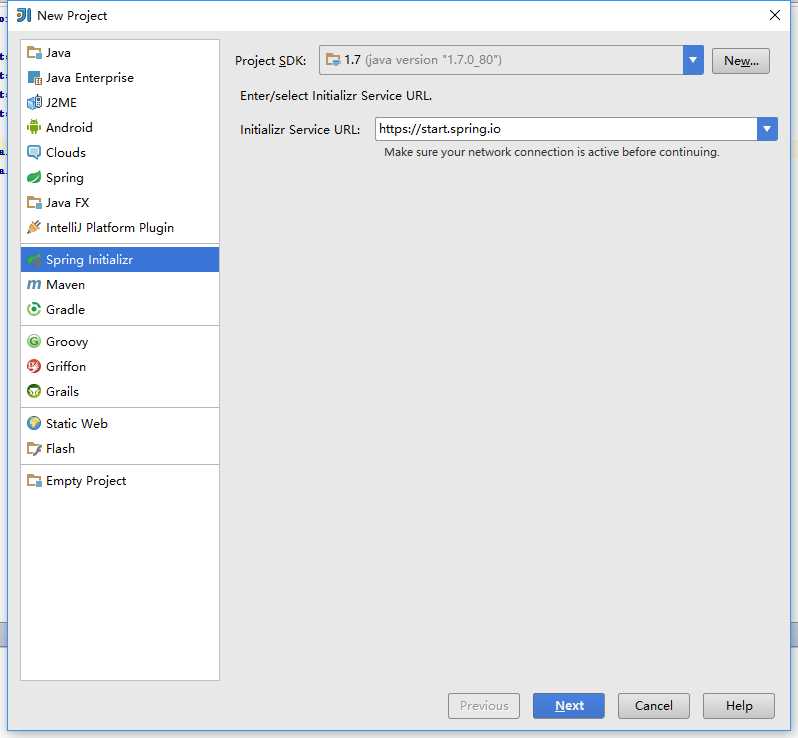The height and width of the screenshot is (738, 798).
Task: Select Griffon project type
Action: click(120, 366)
